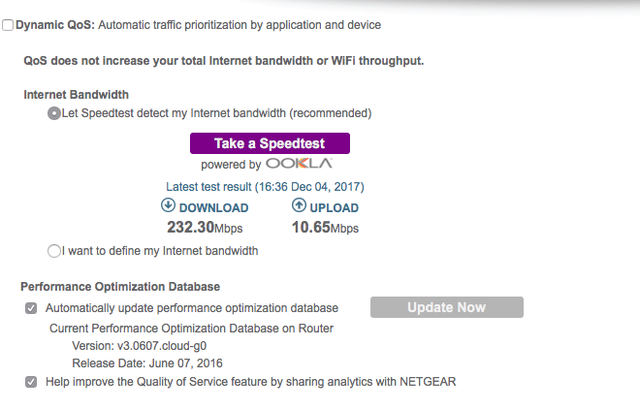
Task: Click the Release Date June 07, 2016 text
Action: [x=146, y=362]
